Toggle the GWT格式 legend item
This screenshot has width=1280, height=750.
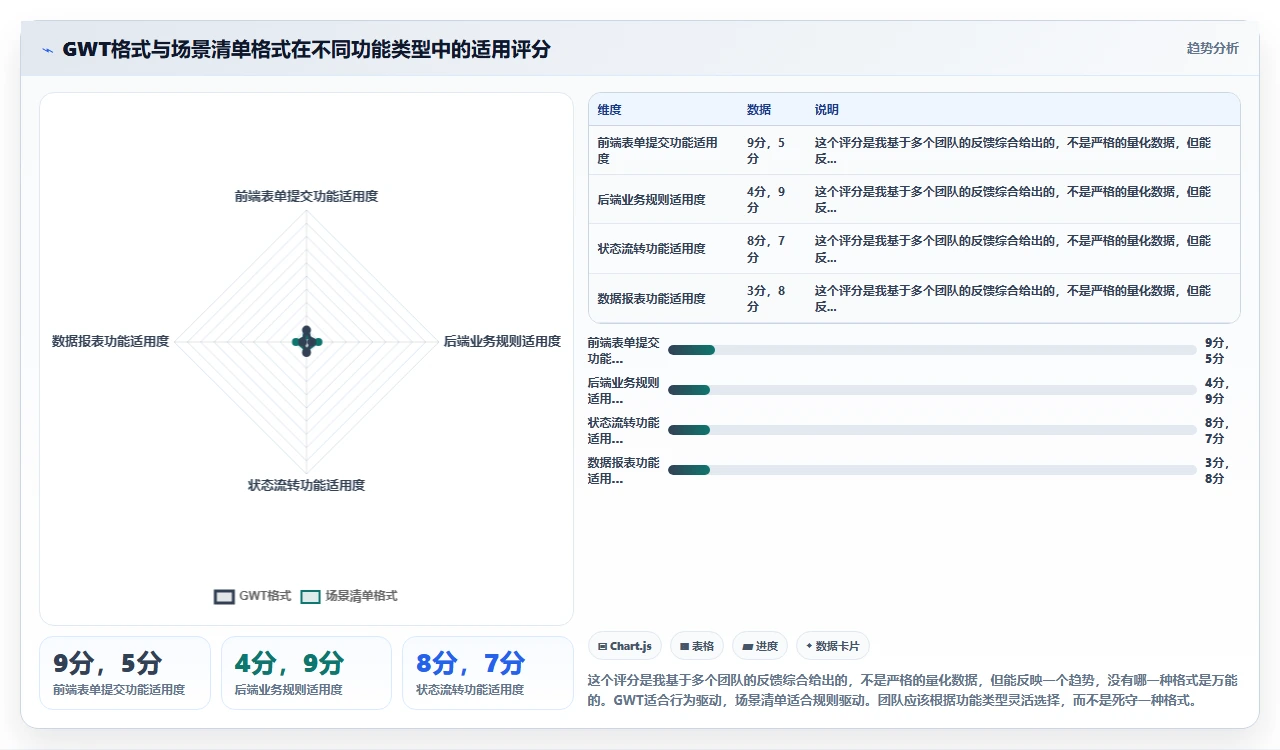(x=253, y=596)
